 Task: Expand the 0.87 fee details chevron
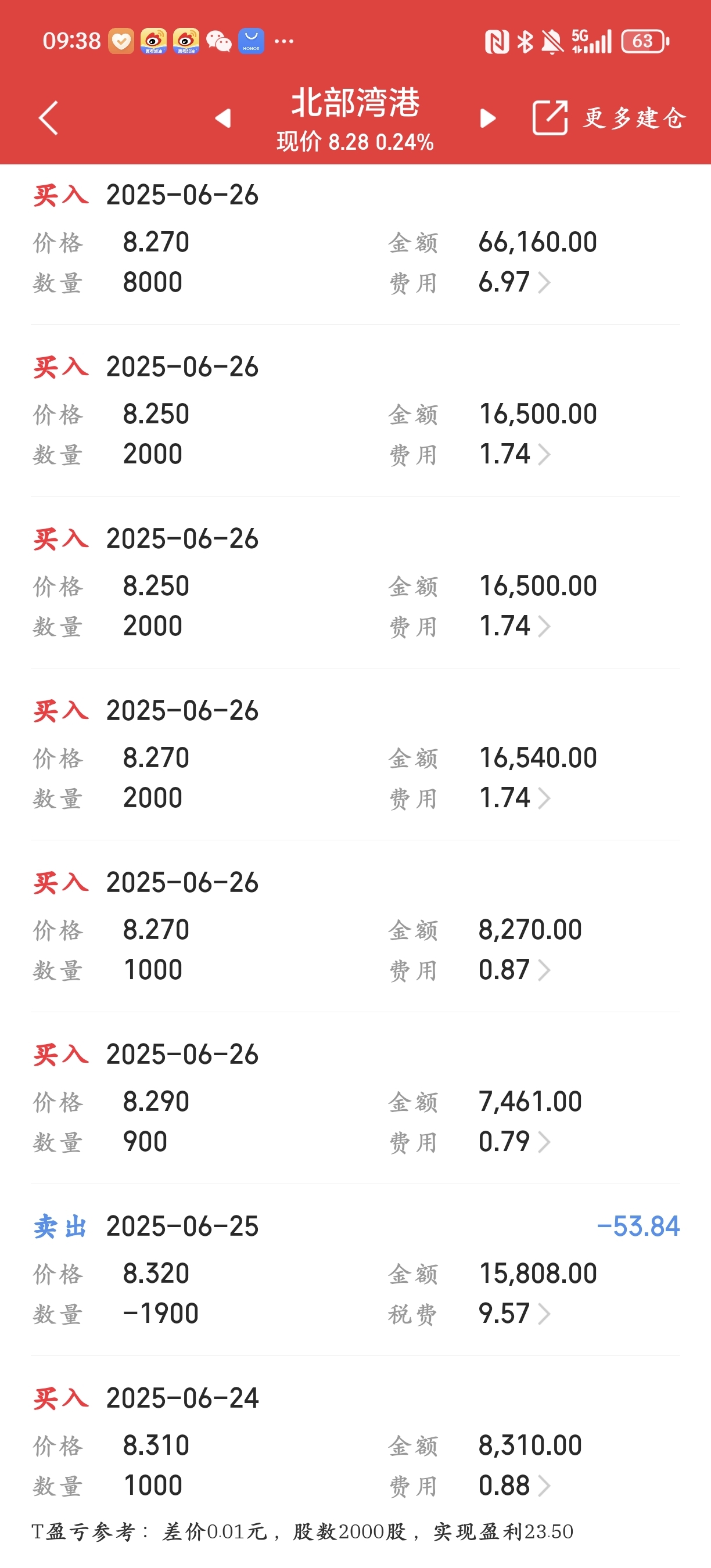[x=544, y=970]
